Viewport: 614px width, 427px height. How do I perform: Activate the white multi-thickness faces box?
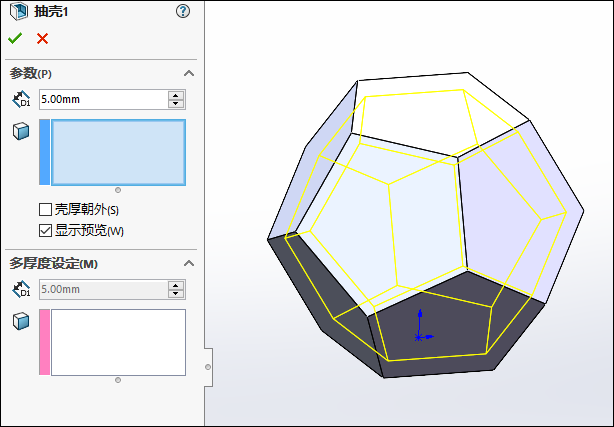(x=118, y=342)
